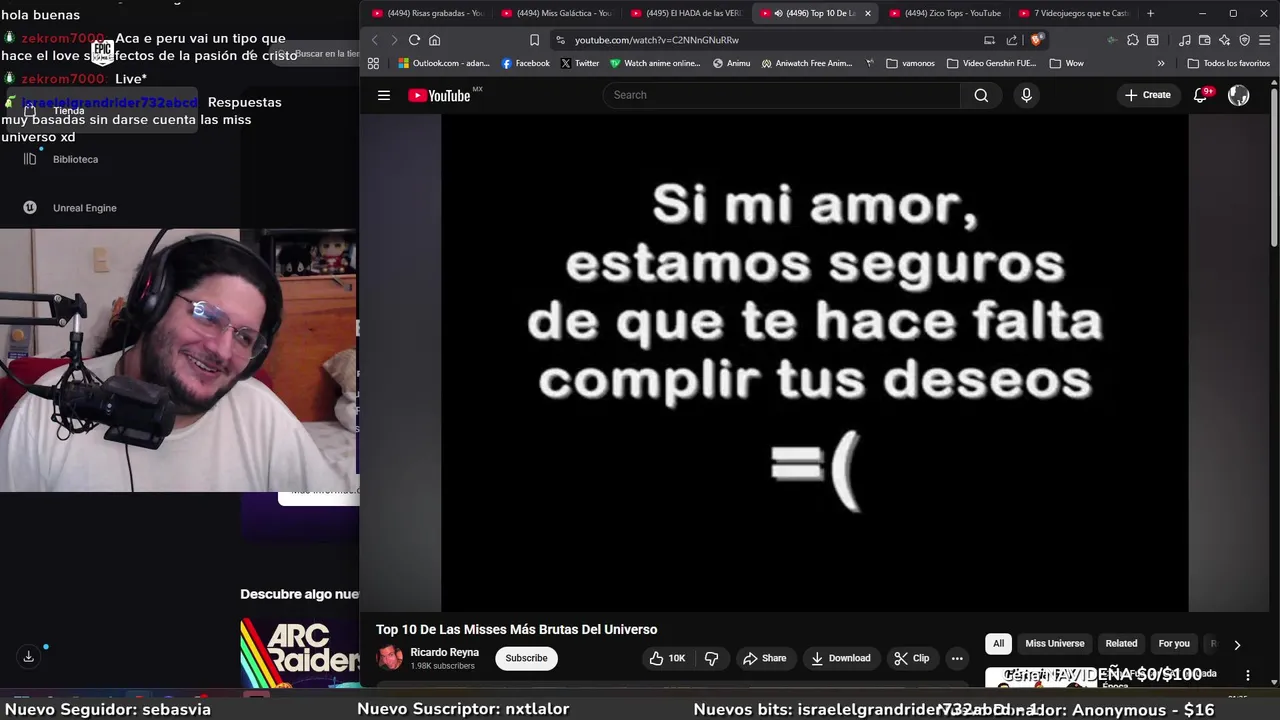This screenshot has width=1280, height=720.
Task: Open vamonos bookmark folder
Action: [910, 63]
